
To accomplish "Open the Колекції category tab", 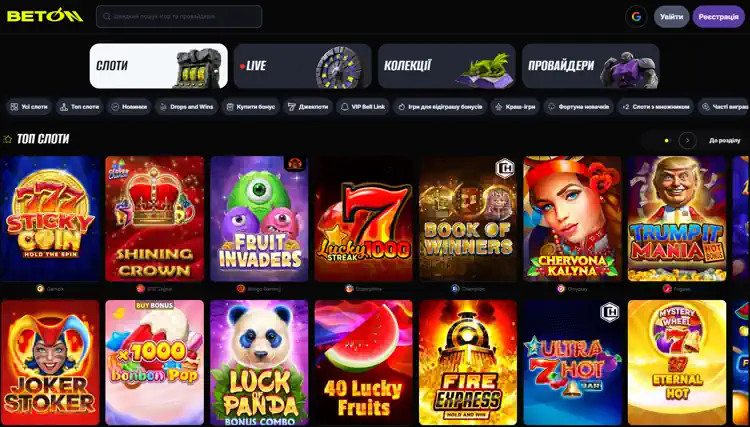I will coord(447,66).
